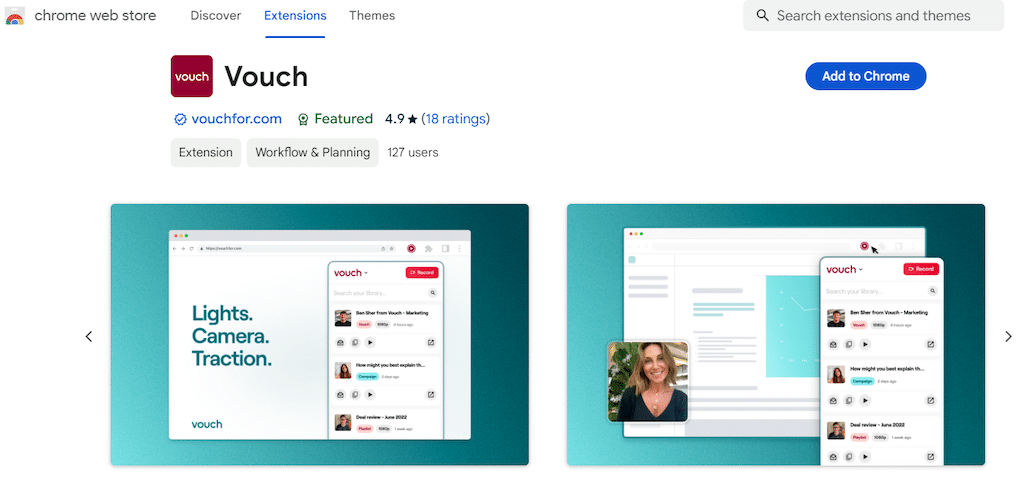Click the Vouch extension title
The height and width of the screenshot is (486, 1024).
266,76
